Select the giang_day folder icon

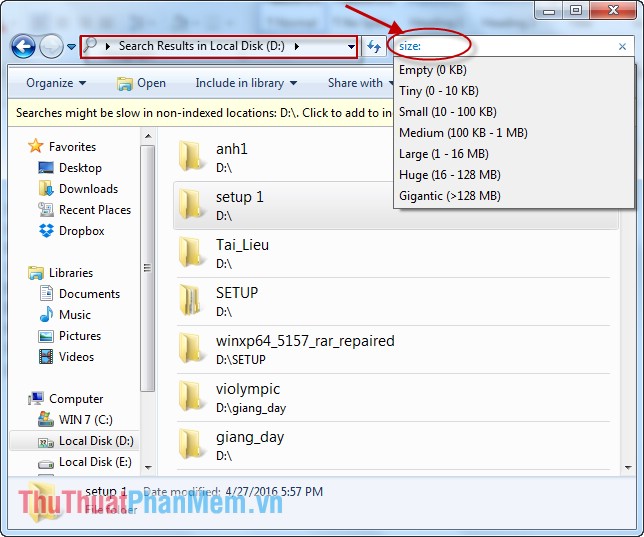(x=191, y=444)
